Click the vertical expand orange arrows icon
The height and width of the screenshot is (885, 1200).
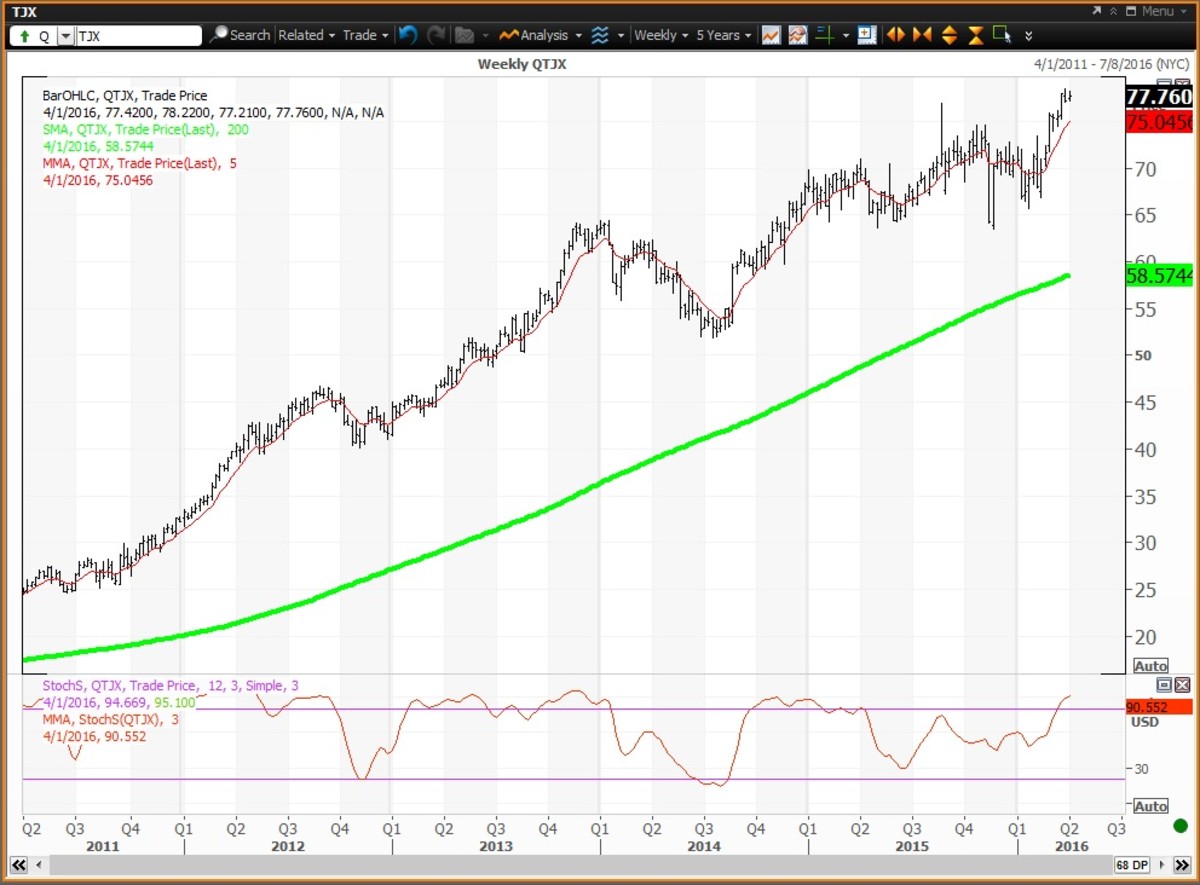coord(949,35)
